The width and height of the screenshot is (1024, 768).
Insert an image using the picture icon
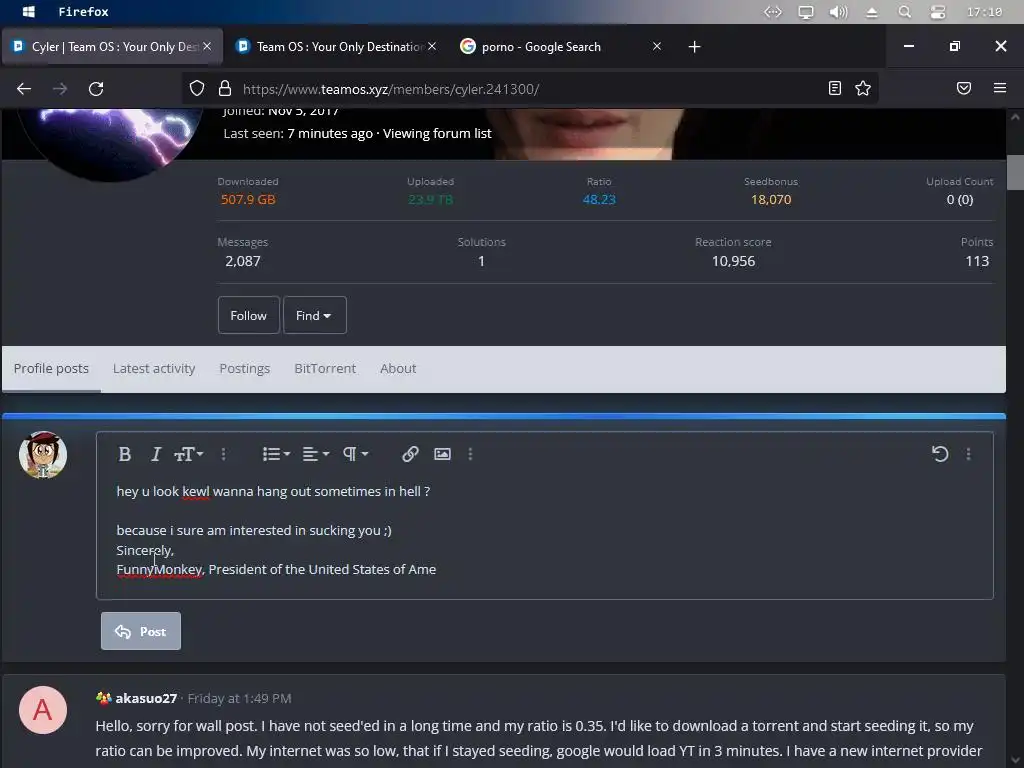tap(442, 454)
